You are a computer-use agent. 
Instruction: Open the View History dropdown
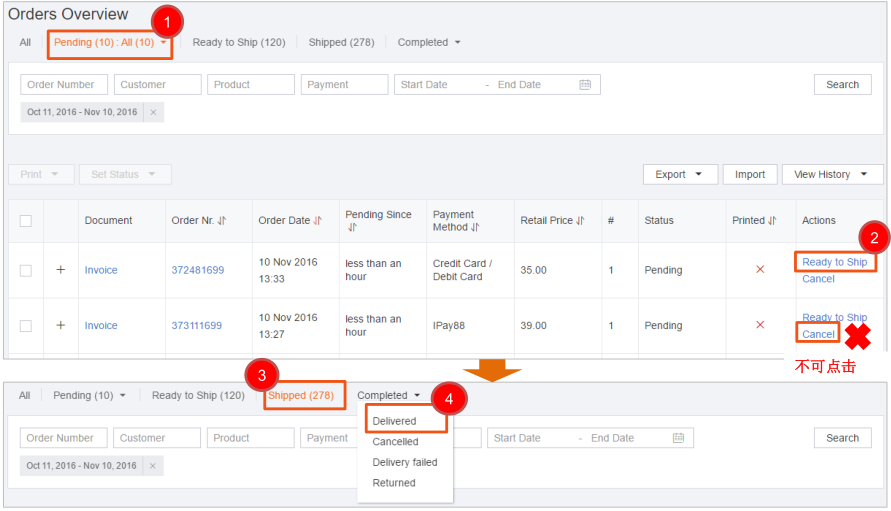(832, 174)
